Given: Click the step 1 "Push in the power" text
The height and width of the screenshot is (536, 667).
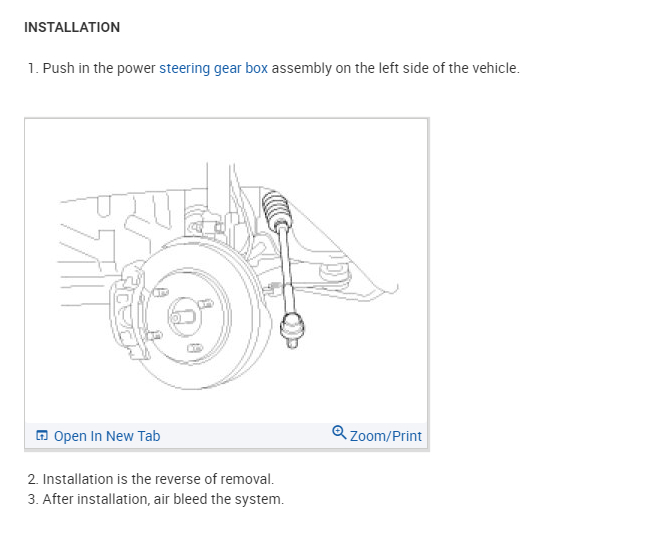Looking at the screenshot, I should [x=100, y=69].
